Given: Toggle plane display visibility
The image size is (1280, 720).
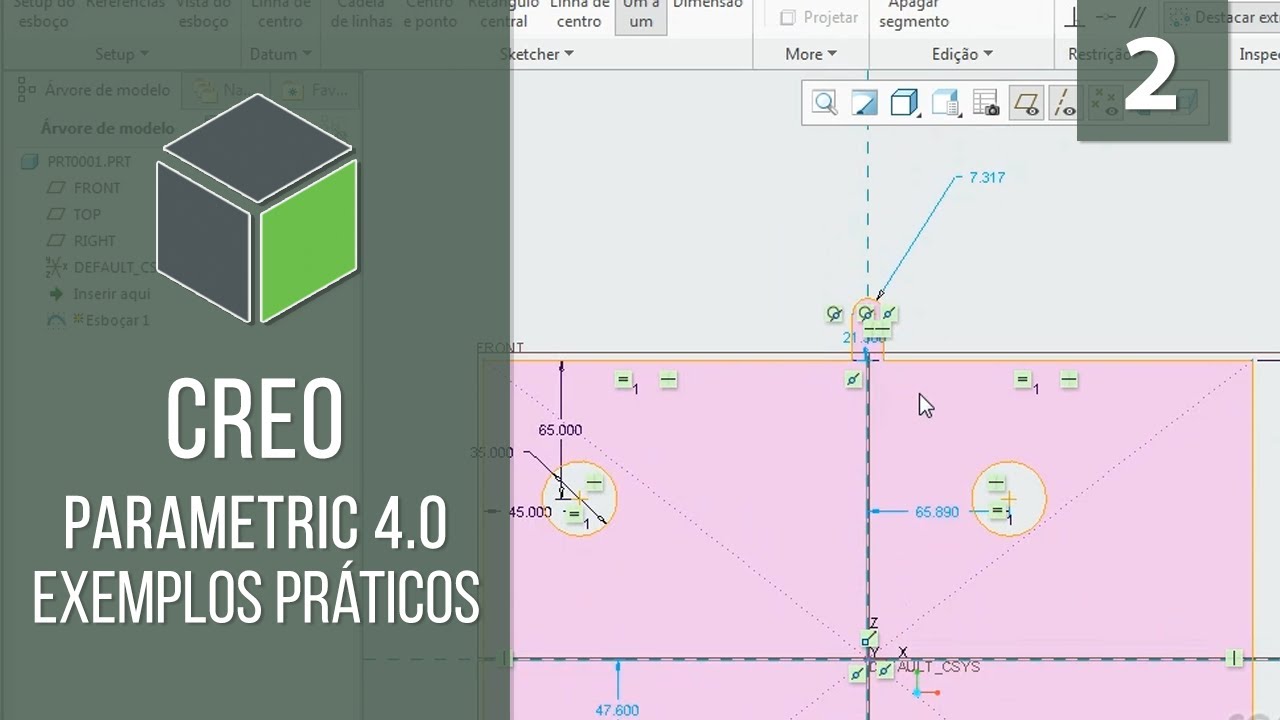Looking at the screenshot, I should click(1026, 103).
